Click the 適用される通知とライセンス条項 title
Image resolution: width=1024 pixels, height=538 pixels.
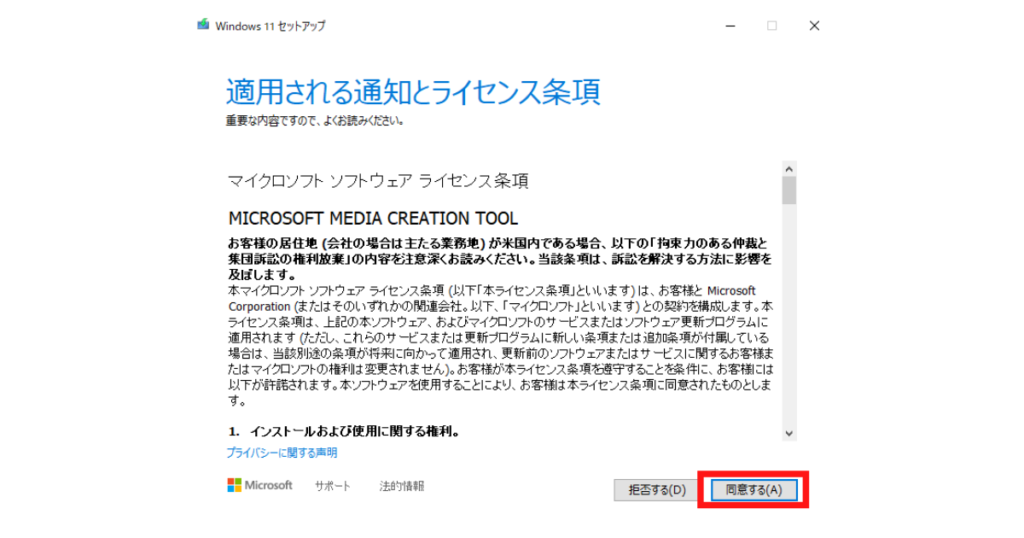pyautogui.click(x=413, y=91)
